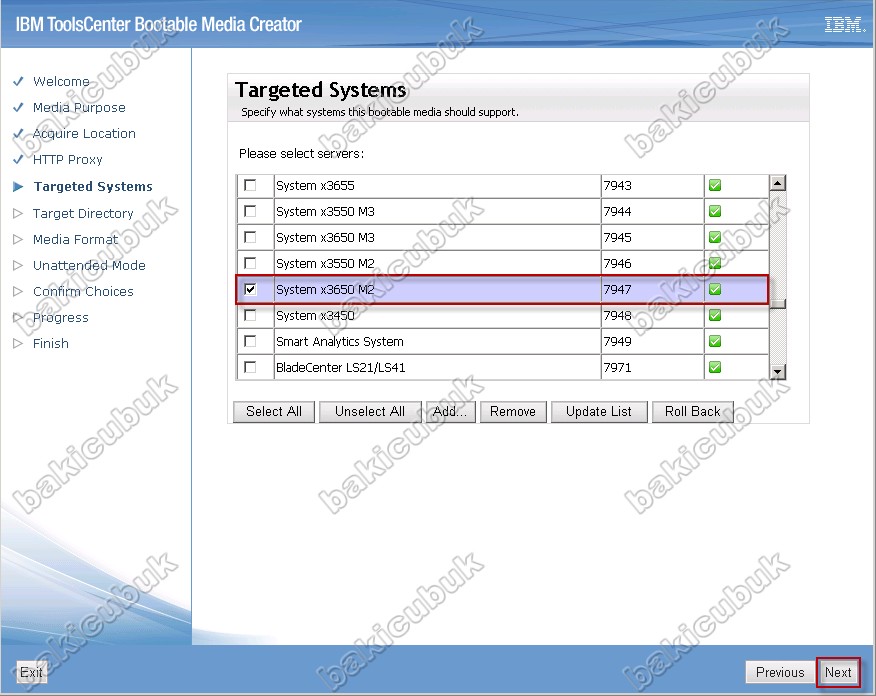
Task: Click green status icon for Smart Analytics System
Action: click(x=715, y=341)
